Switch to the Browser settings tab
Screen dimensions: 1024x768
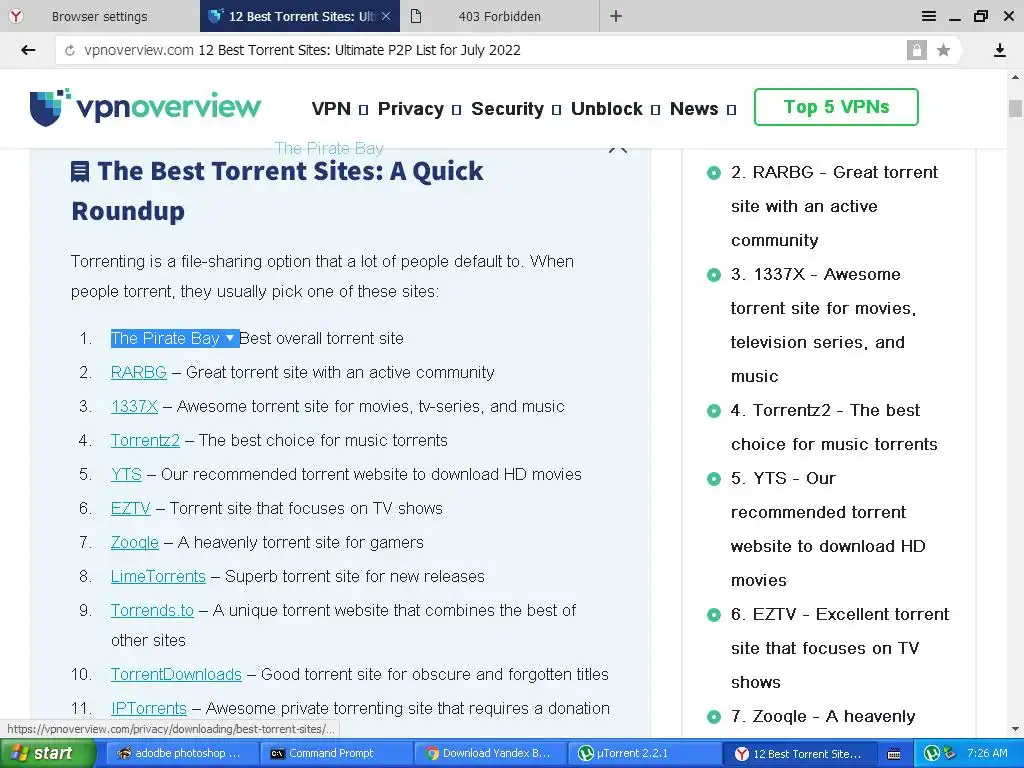pyautogui.click(x=100, y=16)
